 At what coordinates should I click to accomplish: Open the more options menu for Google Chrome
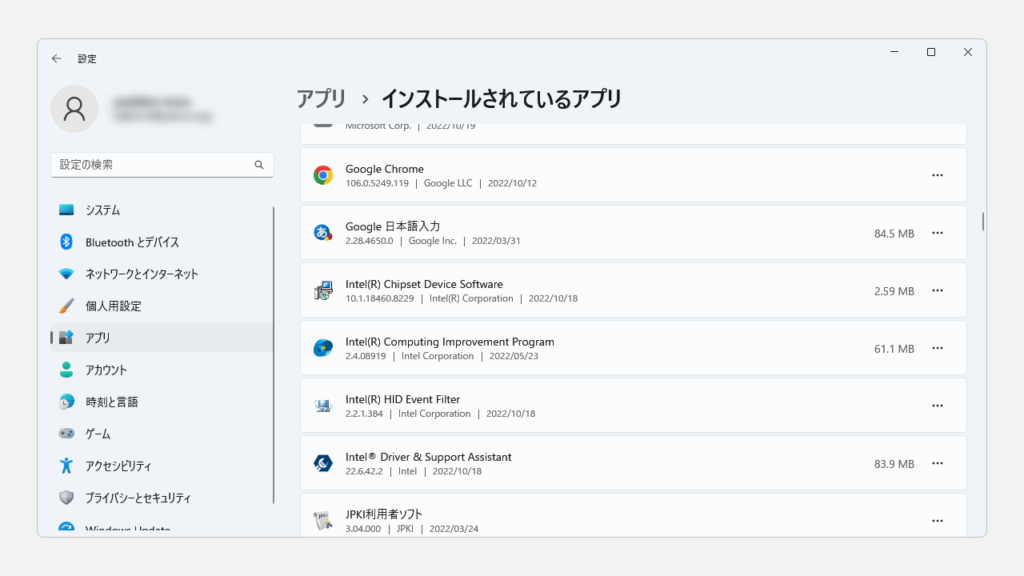pos(937,176)
